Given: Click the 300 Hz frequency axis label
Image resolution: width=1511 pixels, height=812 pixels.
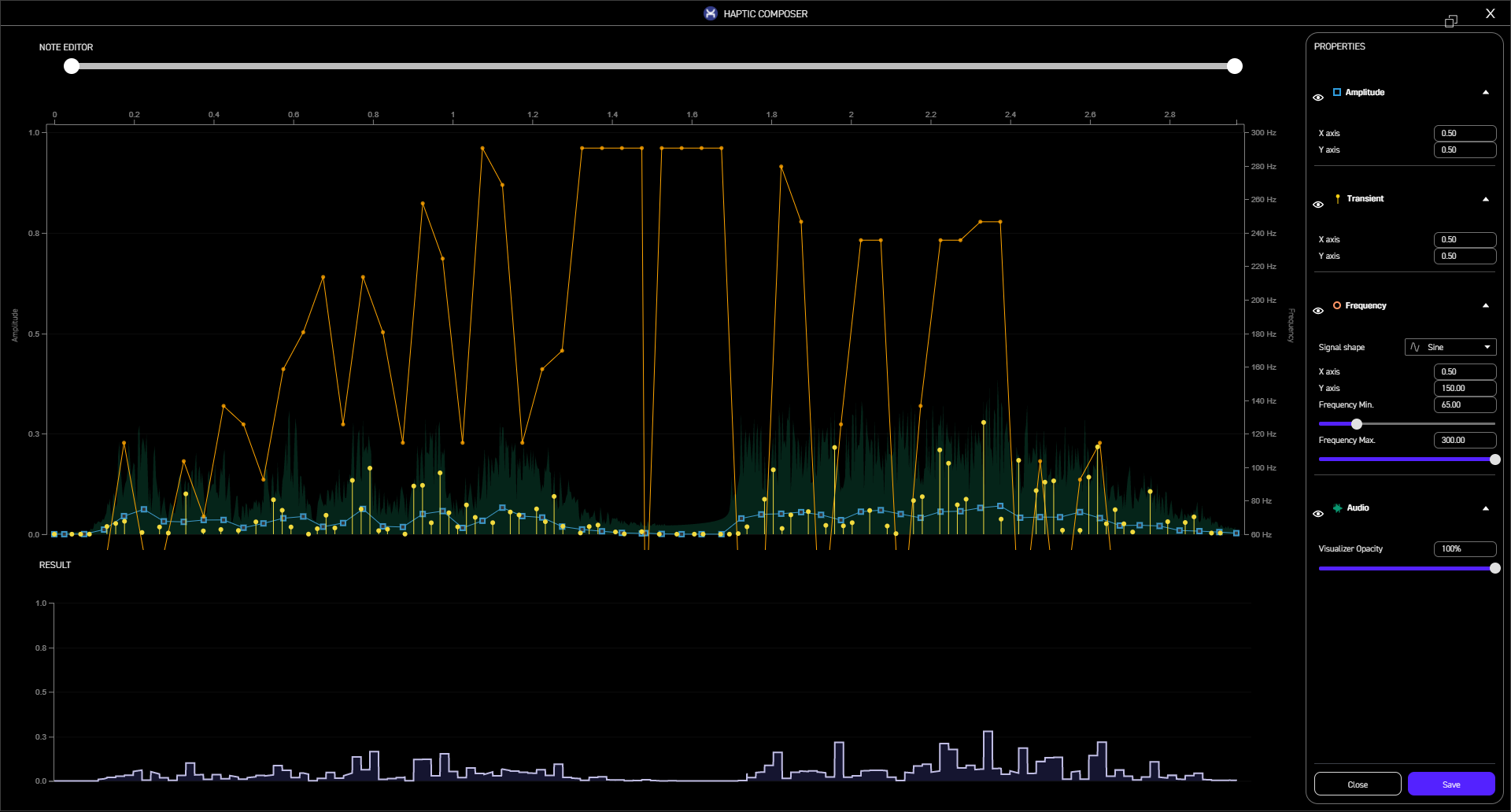Looking at the screenshot, I should point(1263,133).
